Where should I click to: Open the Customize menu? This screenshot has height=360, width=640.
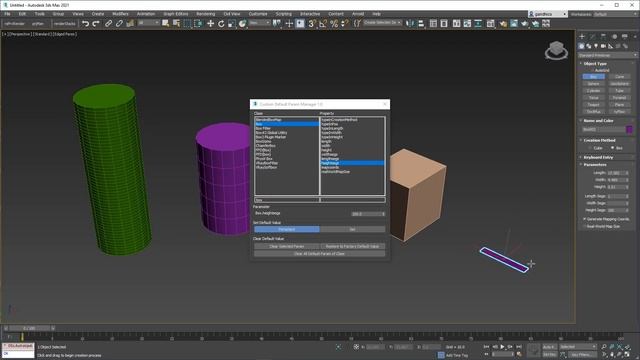pos(258,14)
